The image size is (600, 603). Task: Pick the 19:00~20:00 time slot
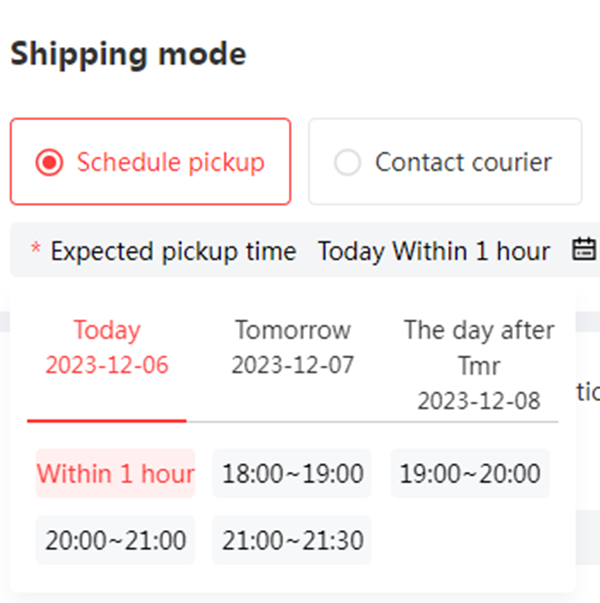point(470,474)
